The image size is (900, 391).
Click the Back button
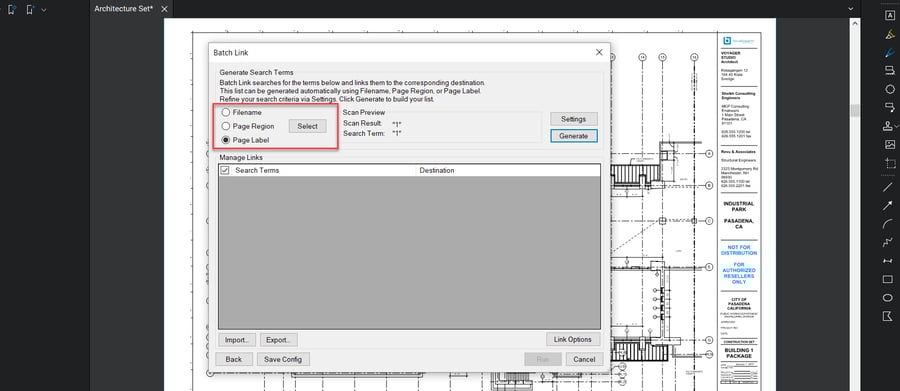(x=234, y=359)
